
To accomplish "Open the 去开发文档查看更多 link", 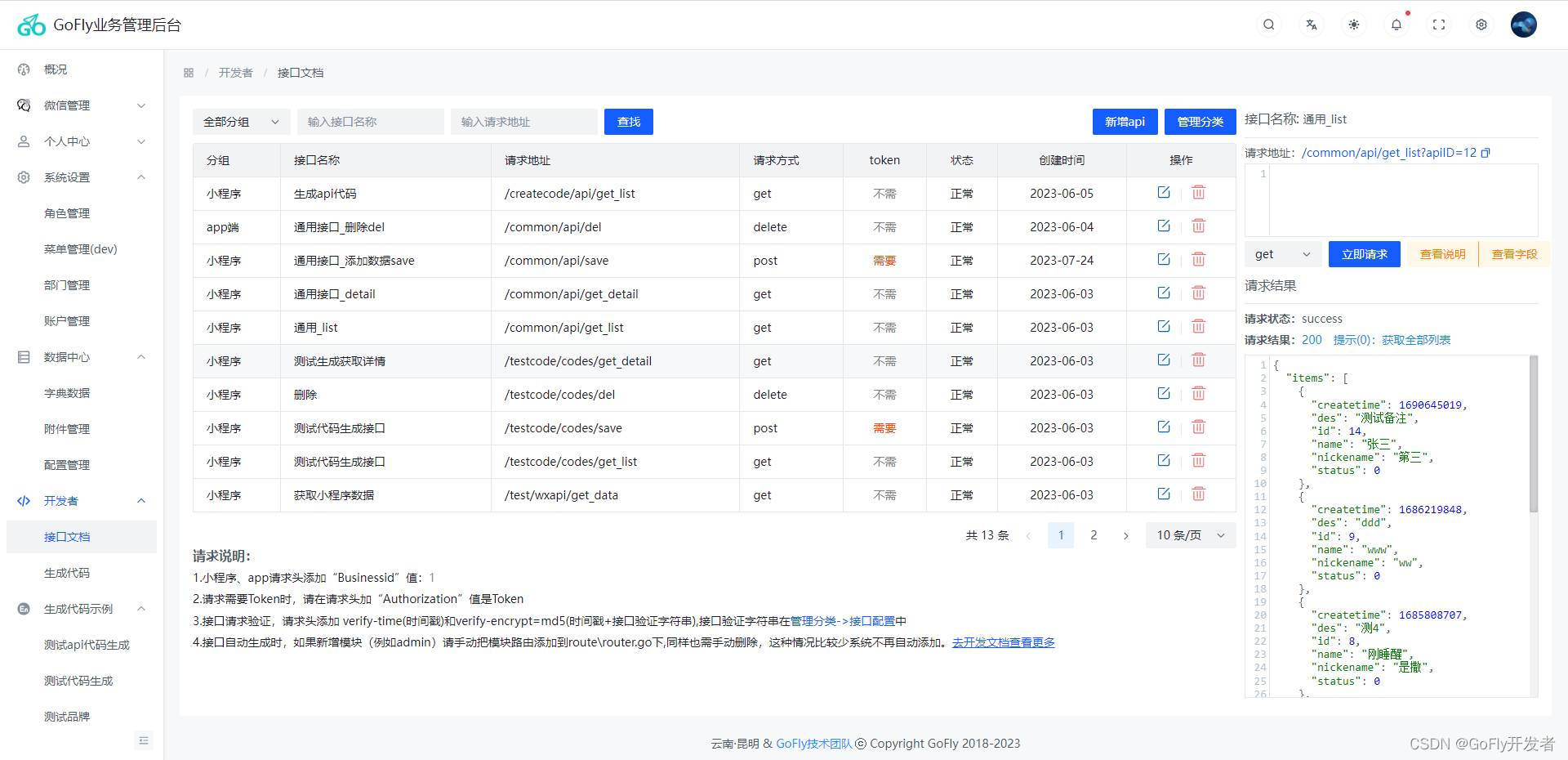I will pyautogui.click(x=1003, y=642).
